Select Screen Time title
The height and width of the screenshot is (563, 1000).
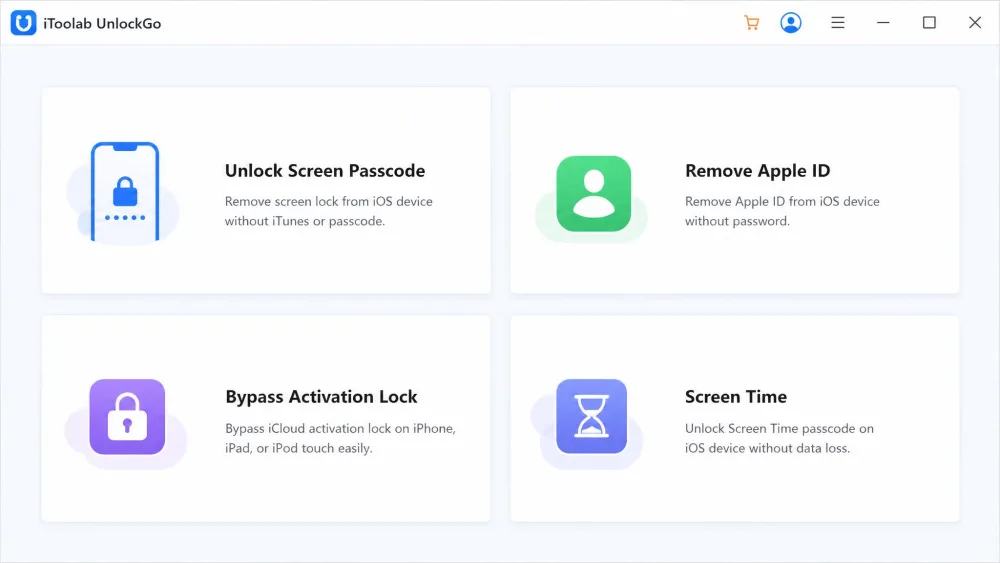[x=736, y=397]
